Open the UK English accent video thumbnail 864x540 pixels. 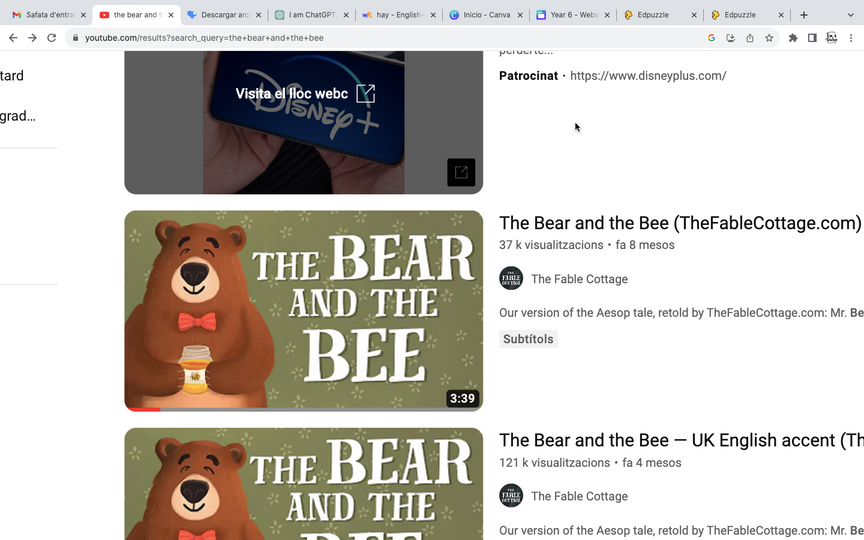(x=304, y=484)
